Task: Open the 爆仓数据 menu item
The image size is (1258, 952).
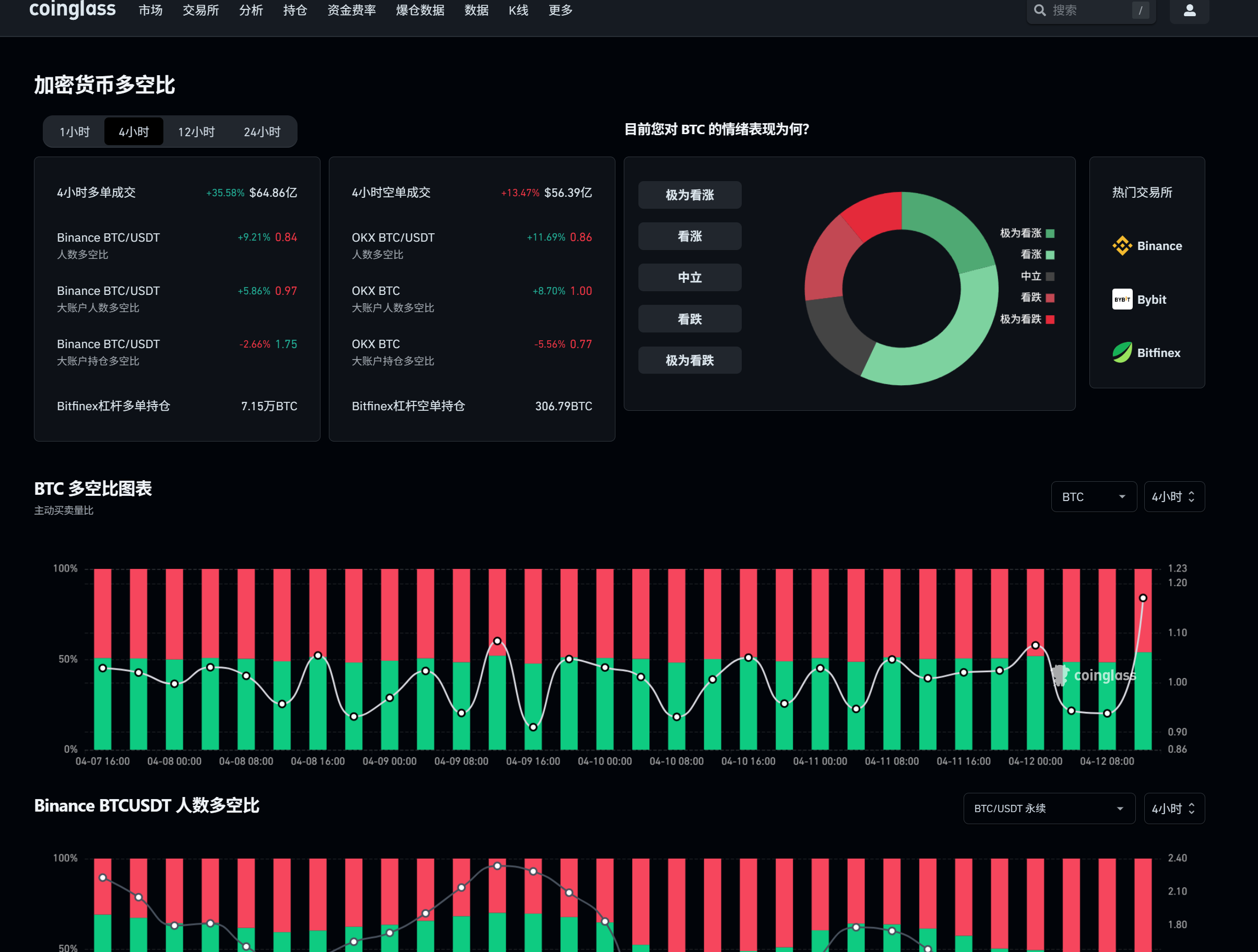Action: pyautogui.click(x=420, y=10)
